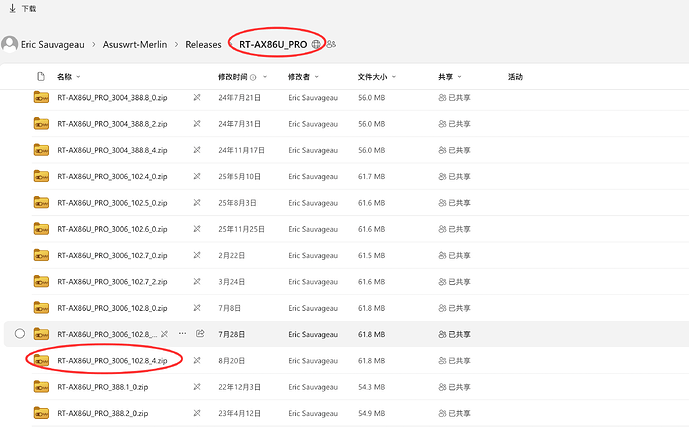
Task: Click date 24年7月21日 cell
Action: (239, 98)
